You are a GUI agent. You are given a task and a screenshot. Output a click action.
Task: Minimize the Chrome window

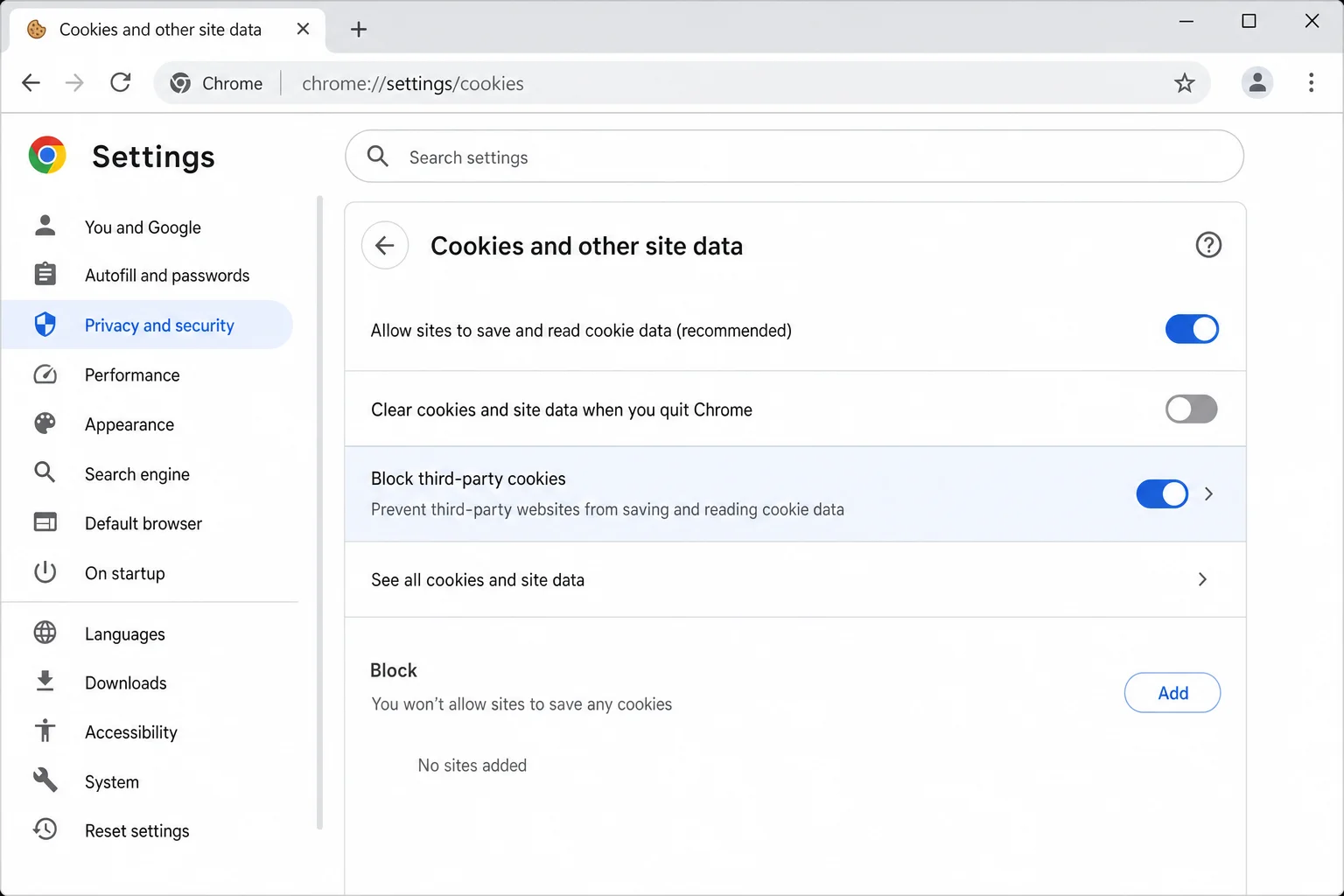1186,21
